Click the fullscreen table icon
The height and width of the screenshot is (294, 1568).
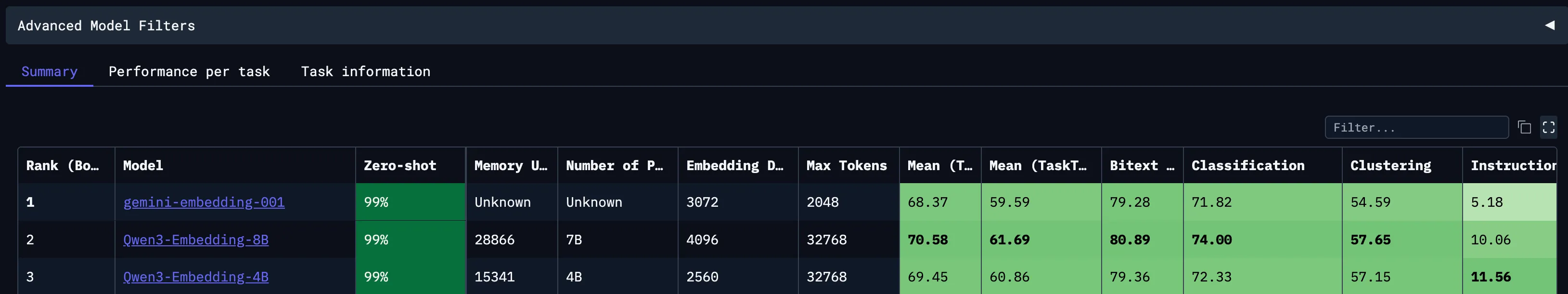[x=1549, y=127]
